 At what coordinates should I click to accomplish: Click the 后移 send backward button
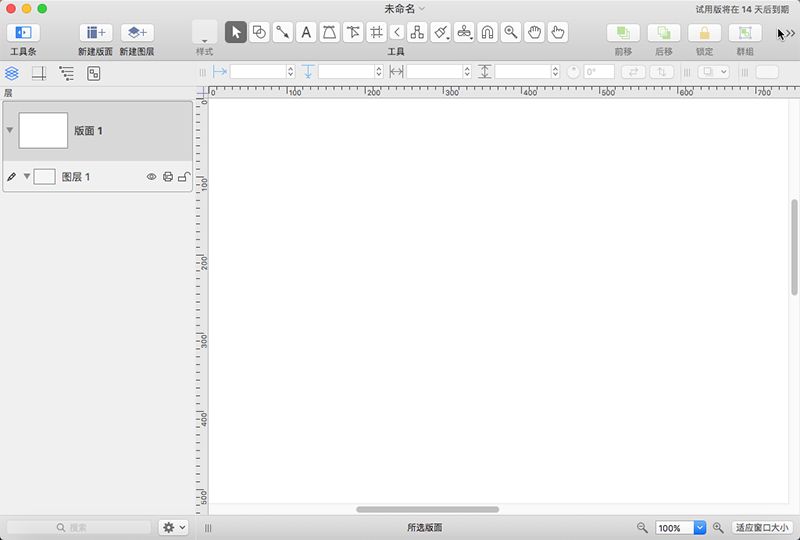coord(664,33)
